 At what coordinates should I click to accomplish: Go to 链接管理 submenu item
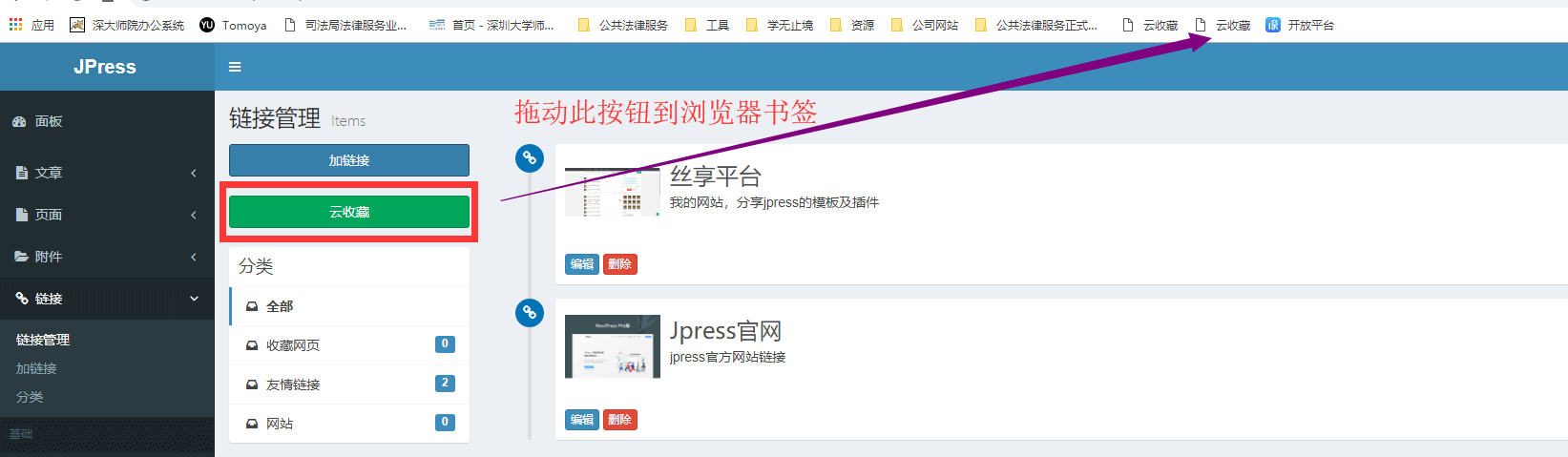click(43, 340)
